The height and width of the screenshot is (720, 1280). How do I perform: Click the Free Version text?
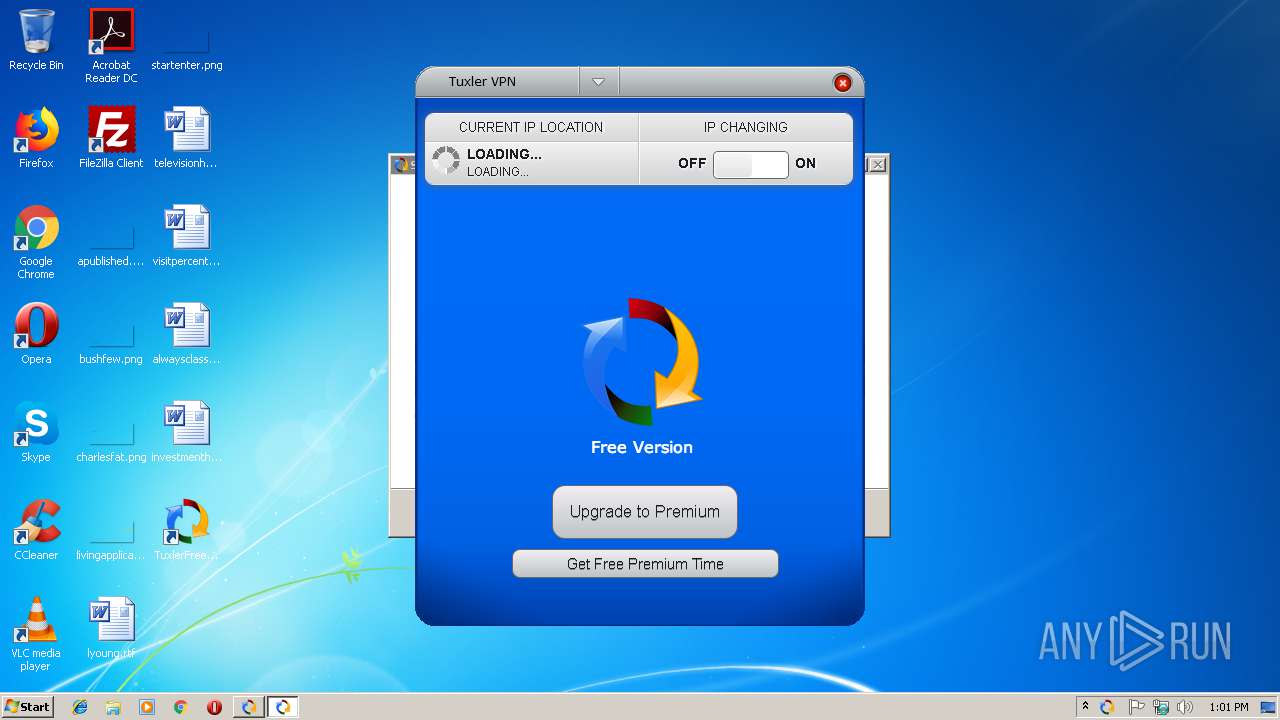(x=642, y=447)
